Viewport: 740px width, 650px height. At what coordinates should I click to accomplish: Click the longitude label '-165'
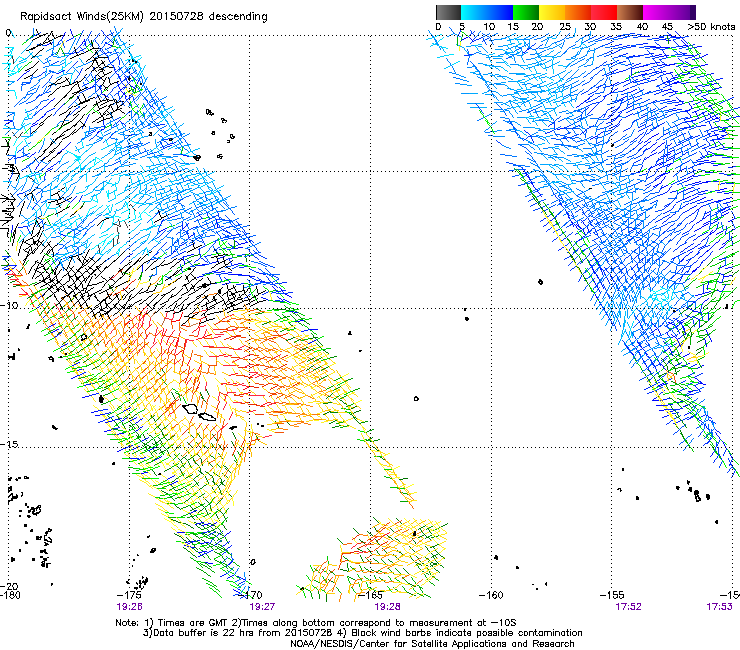[x=370, y=595]
